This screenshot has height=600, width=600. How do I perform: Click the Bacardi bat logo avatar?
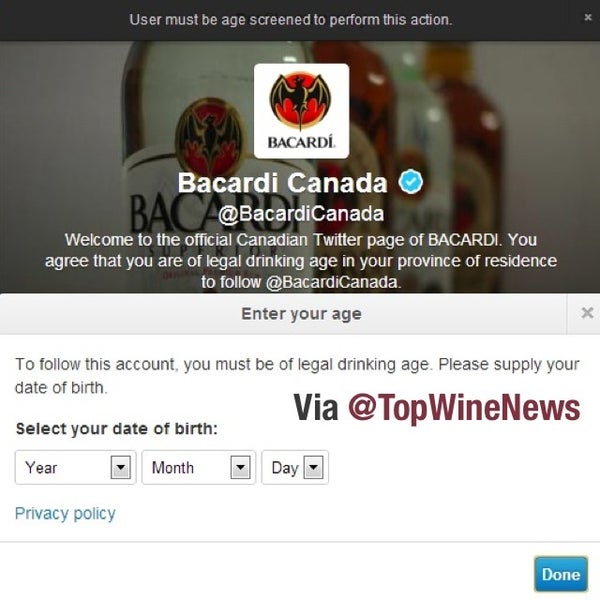(302, 111)
